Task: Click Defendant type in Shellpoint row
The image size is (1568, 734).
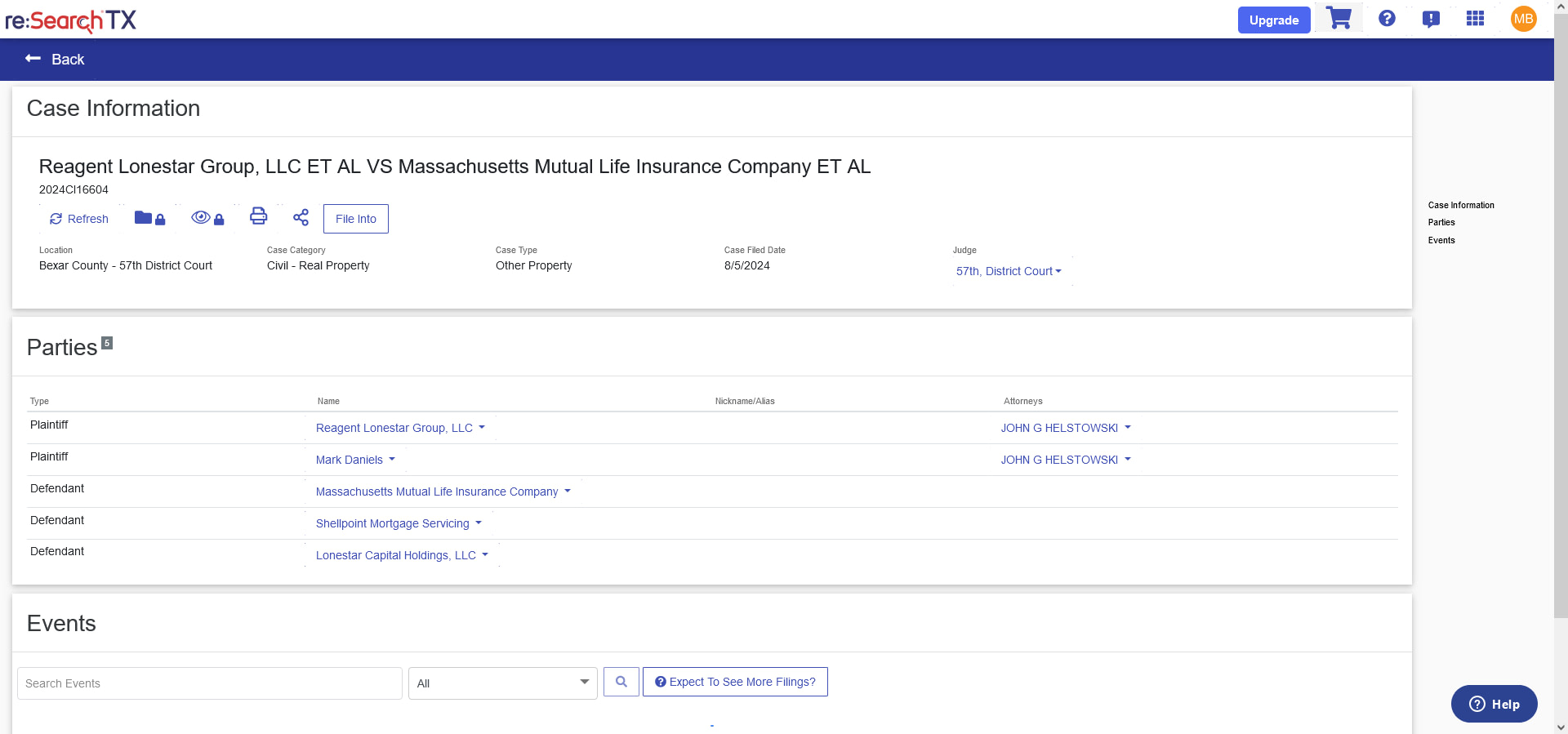Action: tap(57, 520)
